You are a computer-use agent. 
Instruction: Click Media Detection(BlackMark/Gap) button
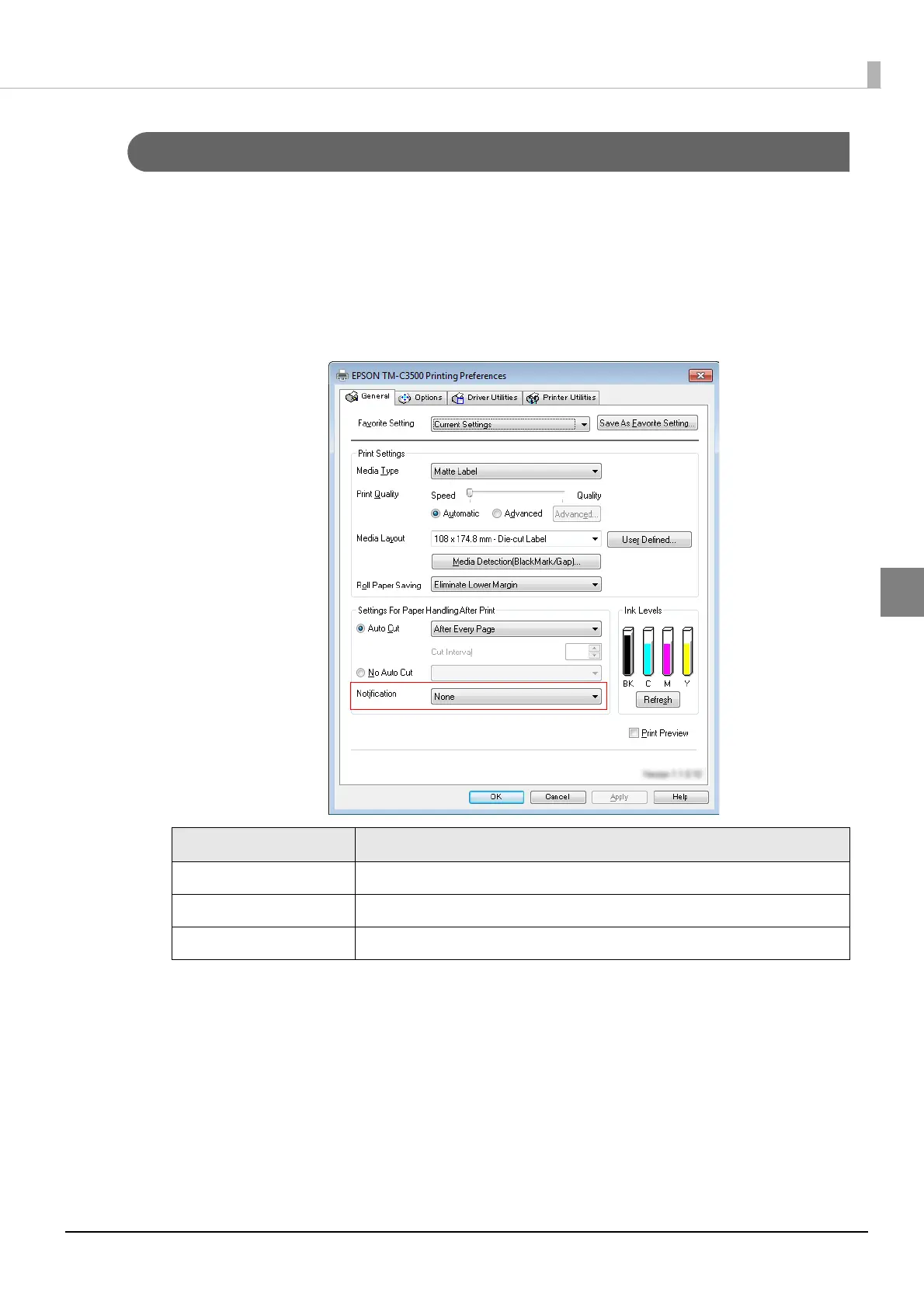tap(516, 562)
